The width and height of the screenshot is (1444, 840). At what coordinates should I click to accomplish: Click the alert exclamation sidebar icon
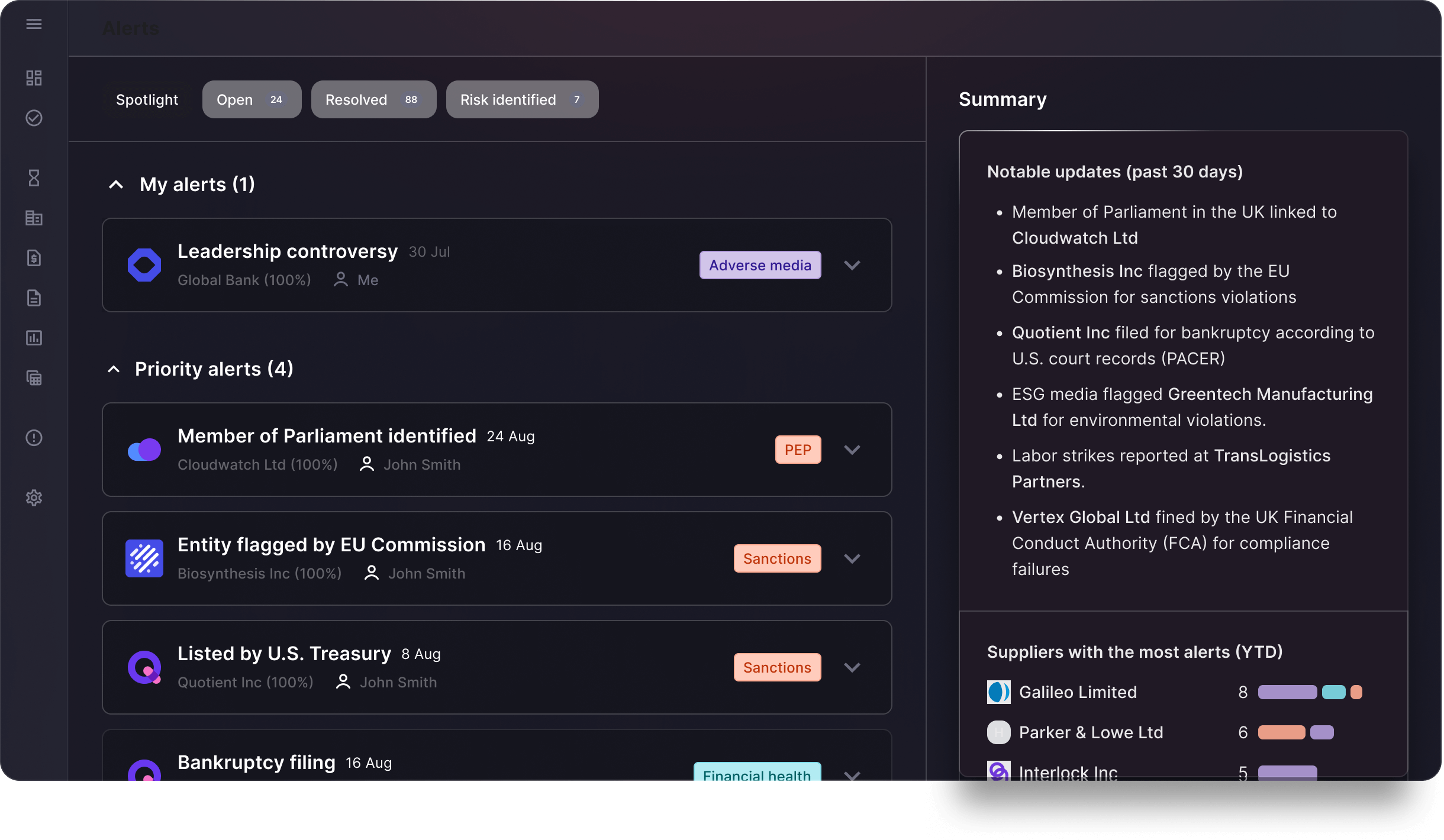34,438
